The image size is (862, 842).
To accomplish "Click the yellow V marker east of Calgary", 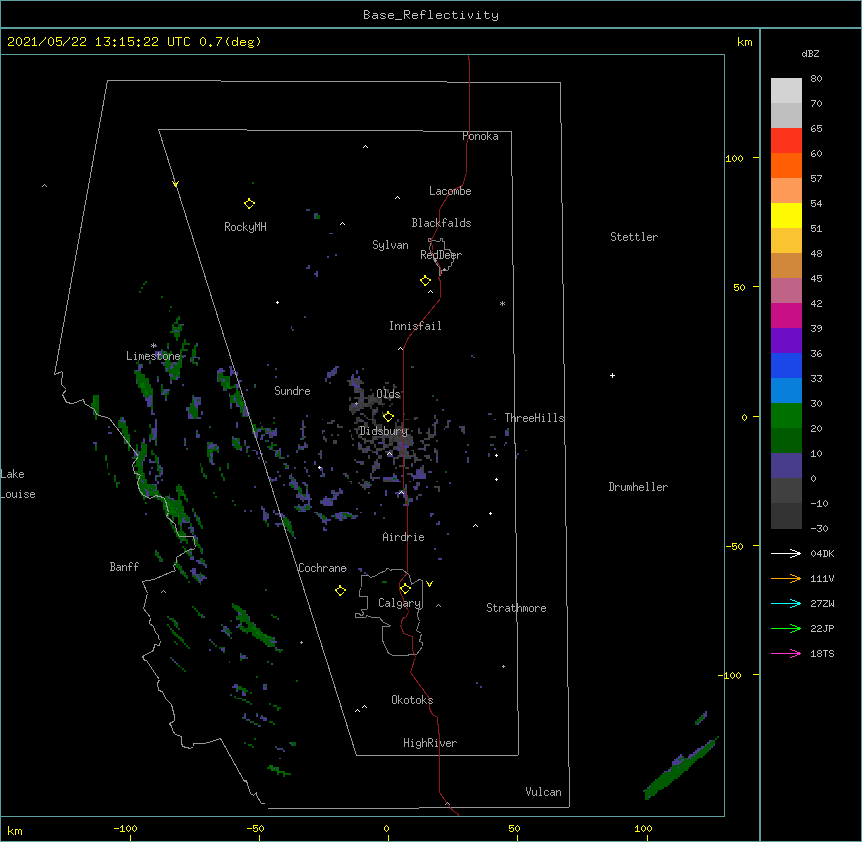I will tap(429, 584).
